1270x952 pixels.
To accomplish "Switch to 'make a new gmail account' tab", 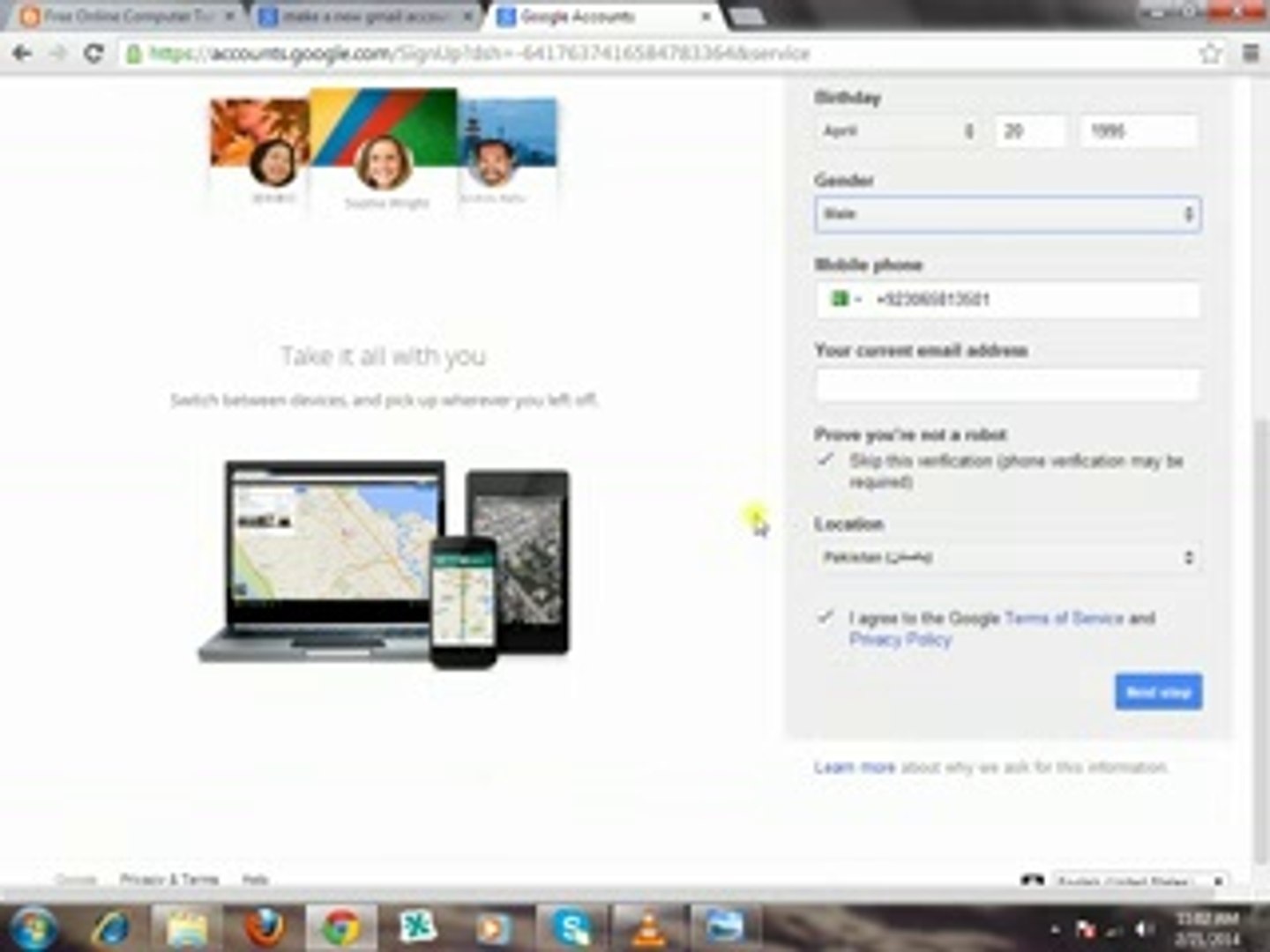I will tap(363, 17).
